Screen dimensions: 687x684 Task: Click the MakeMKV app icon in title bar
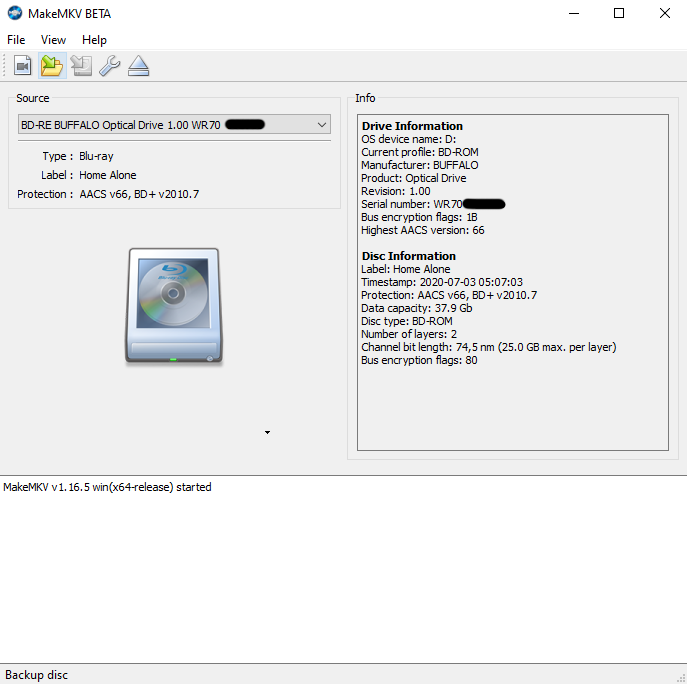(x=15, y=13)
